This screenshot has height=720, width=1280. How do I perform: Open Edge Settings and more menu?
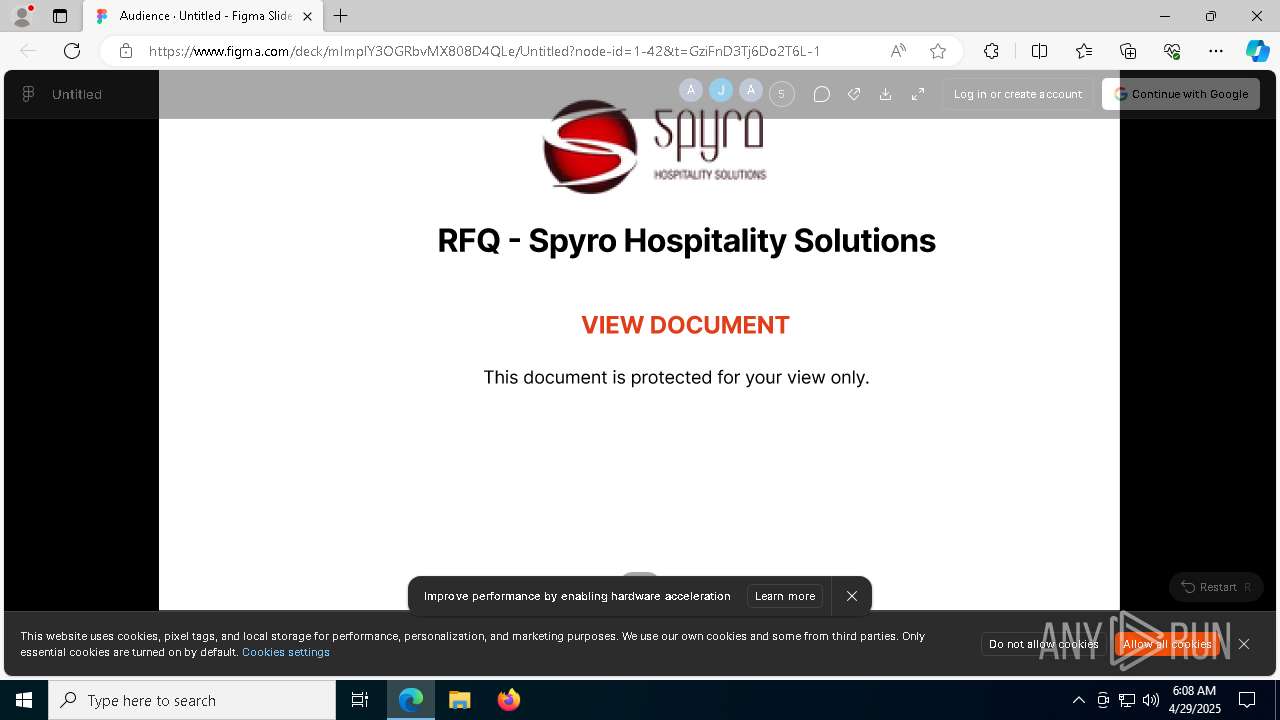(x=1216, y=51)
